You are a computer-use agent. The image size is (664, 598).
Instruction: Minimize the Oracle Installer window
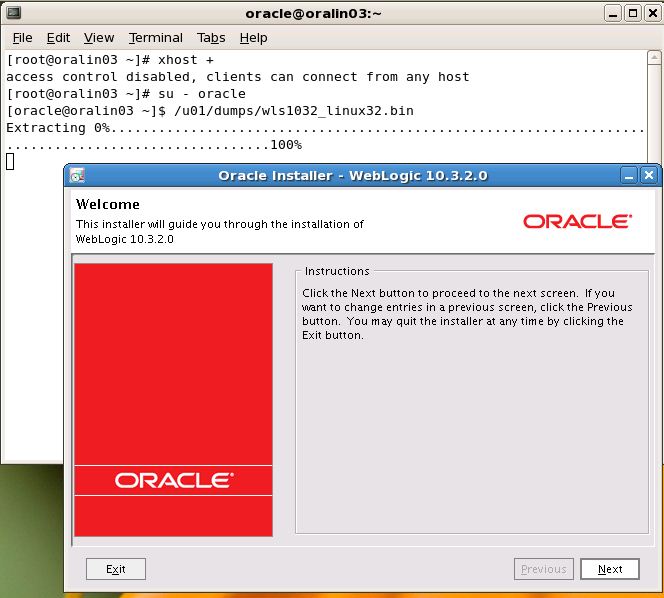point(629,175)
